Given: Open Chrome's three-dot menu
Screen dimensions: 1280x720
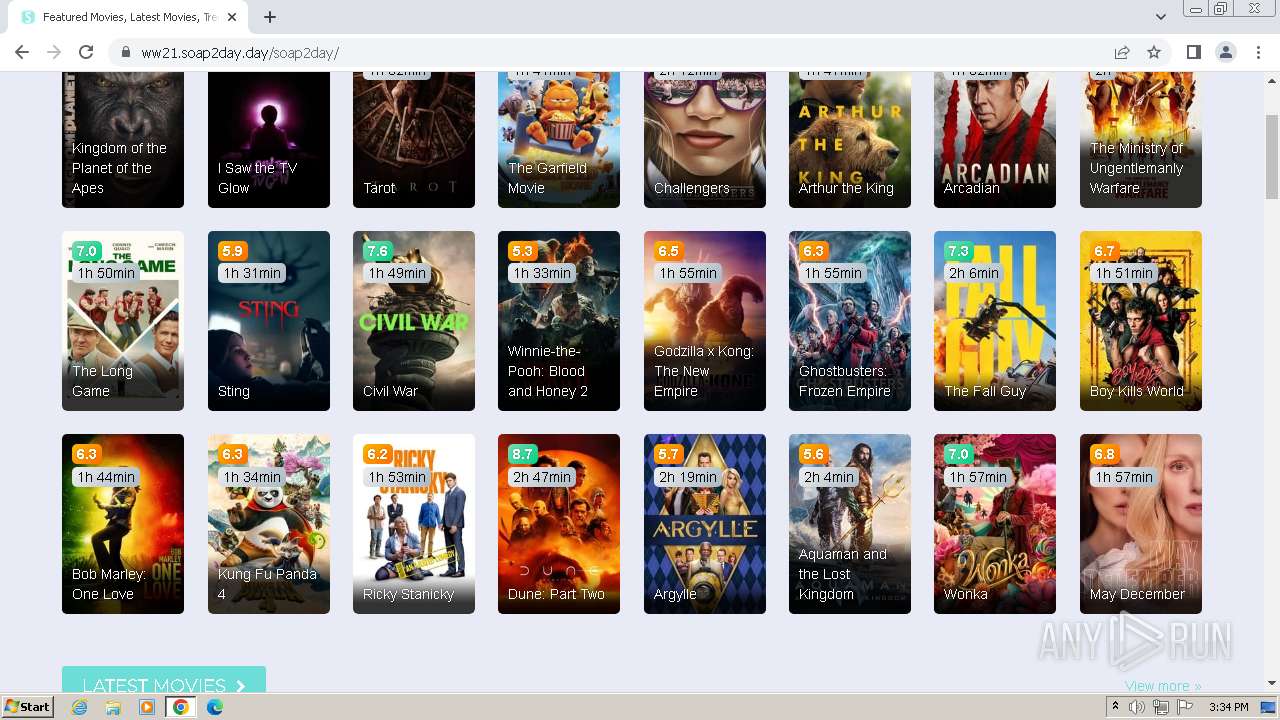Looking at the screenshot, I should (x=1258, y=52).
